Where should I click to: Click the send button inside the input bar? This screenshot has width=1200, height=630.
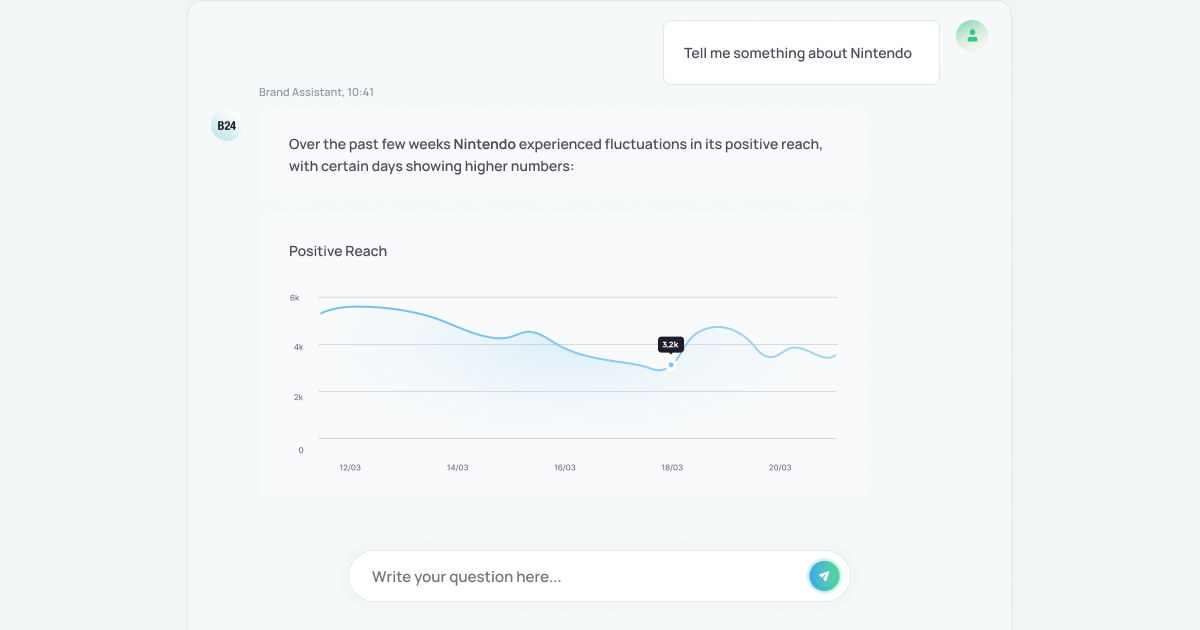click(823, 576)
